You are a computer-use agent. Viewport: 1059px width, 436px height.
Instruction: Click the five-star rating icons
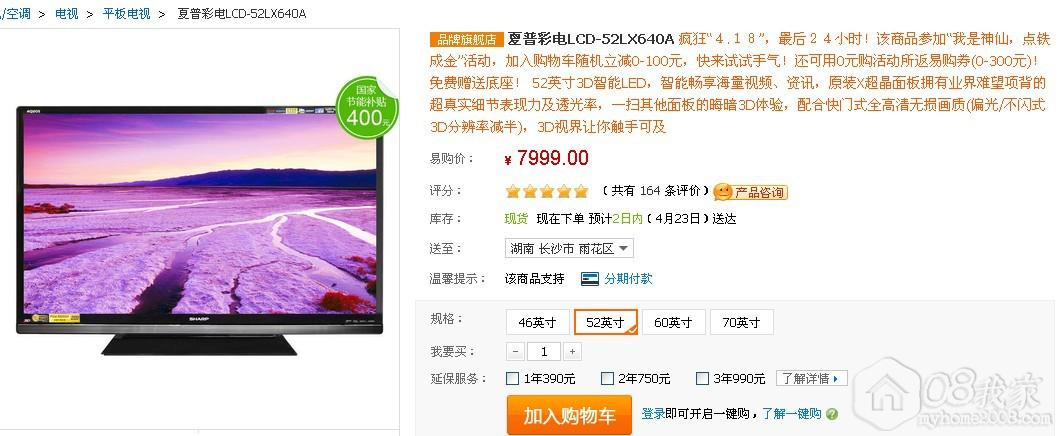547,192
